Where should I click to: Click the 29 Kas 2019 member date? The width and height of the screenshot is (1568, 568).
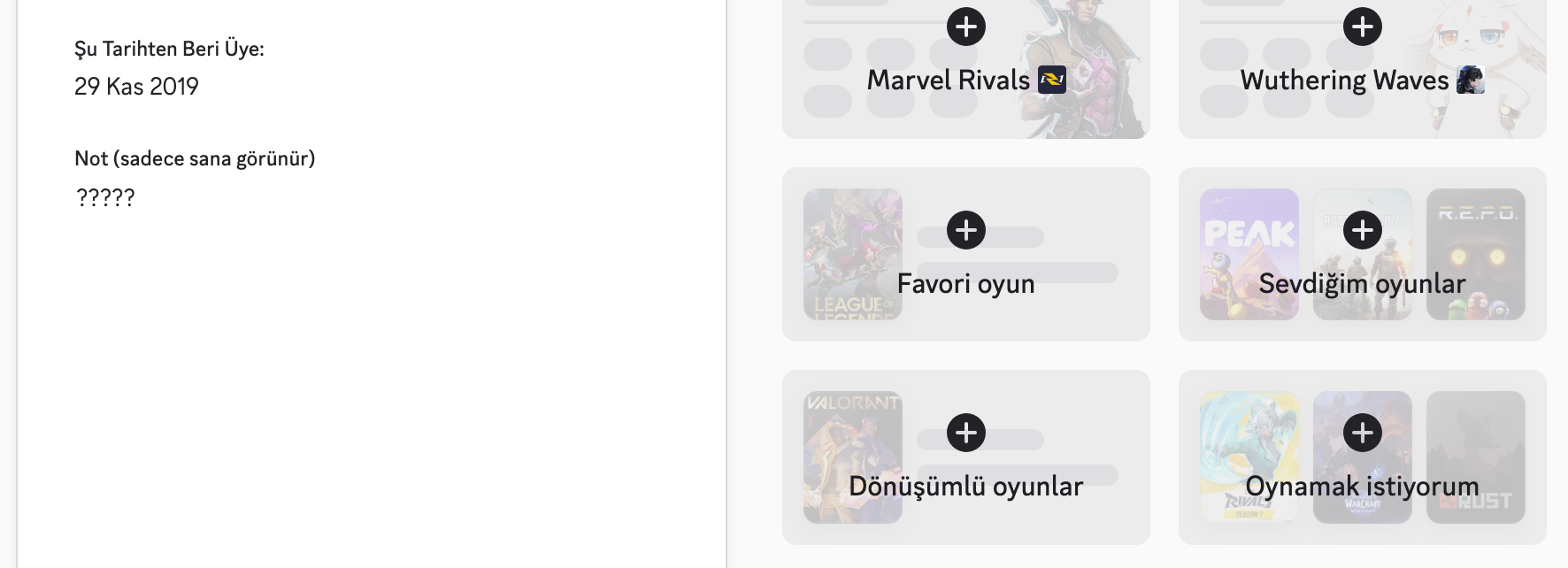[136, 87]
